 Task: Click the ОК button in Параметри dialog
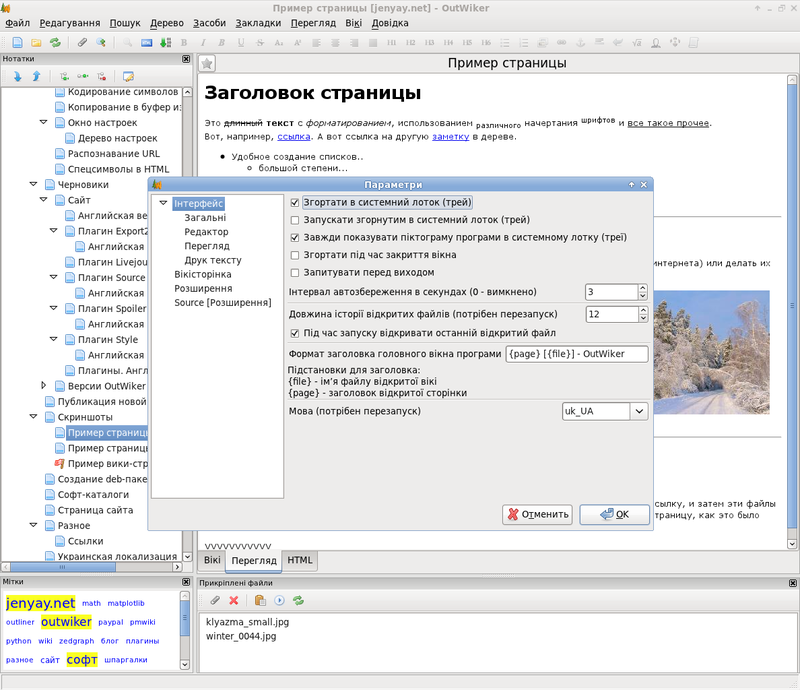613,514
